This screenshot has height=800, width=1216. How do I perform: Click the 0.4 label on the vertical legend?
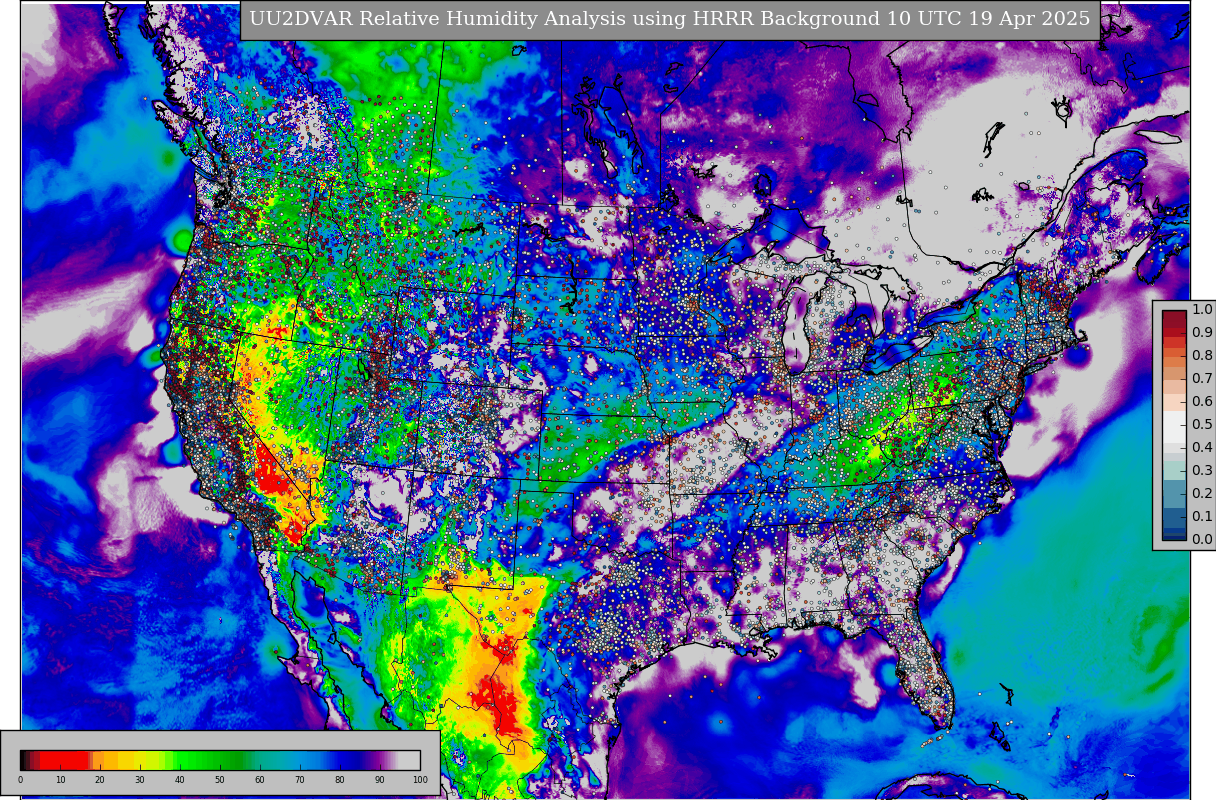(x=1202, y=447)
